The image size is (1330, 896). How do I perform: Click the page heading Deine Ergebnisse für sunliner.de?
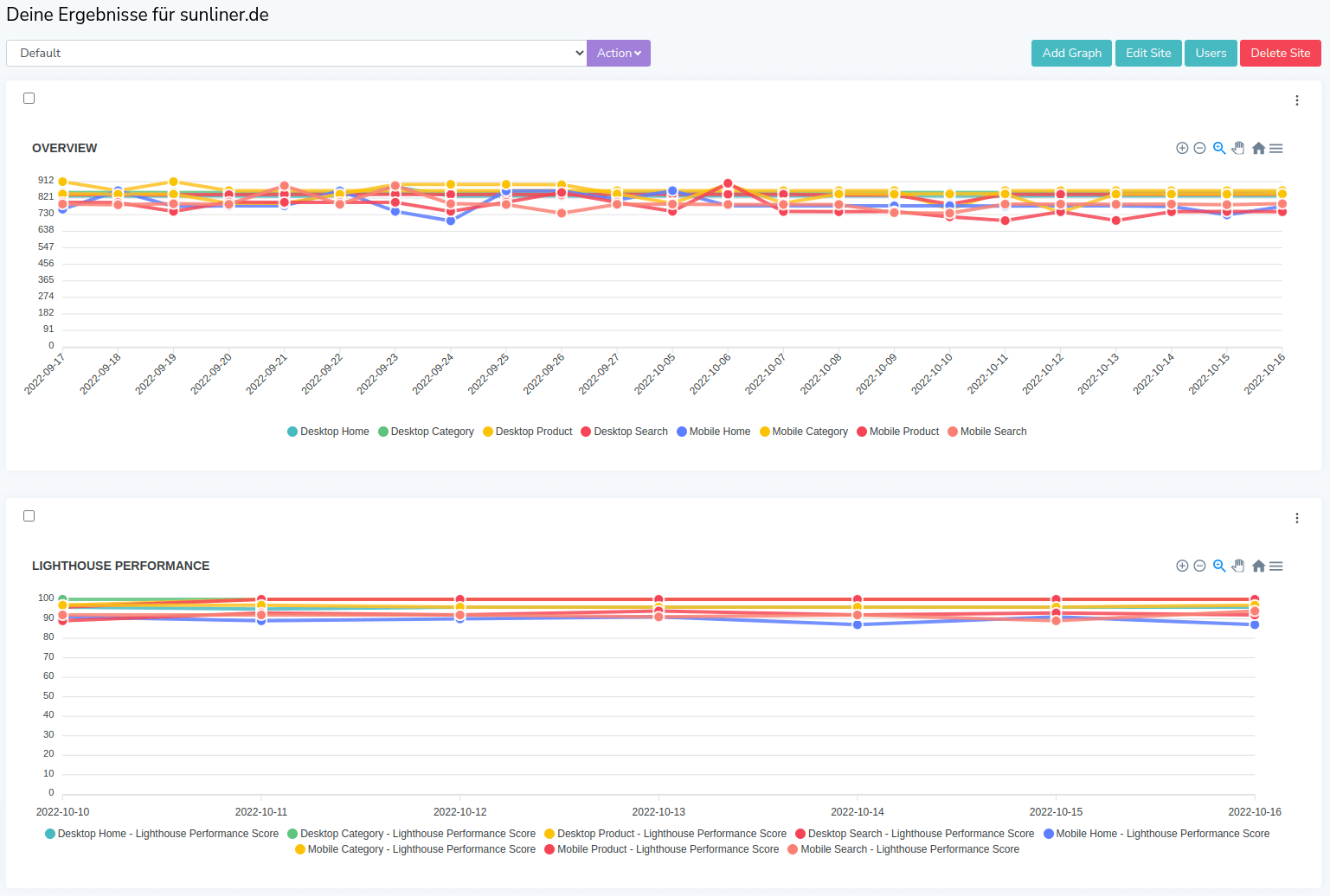tap(138, 15)
